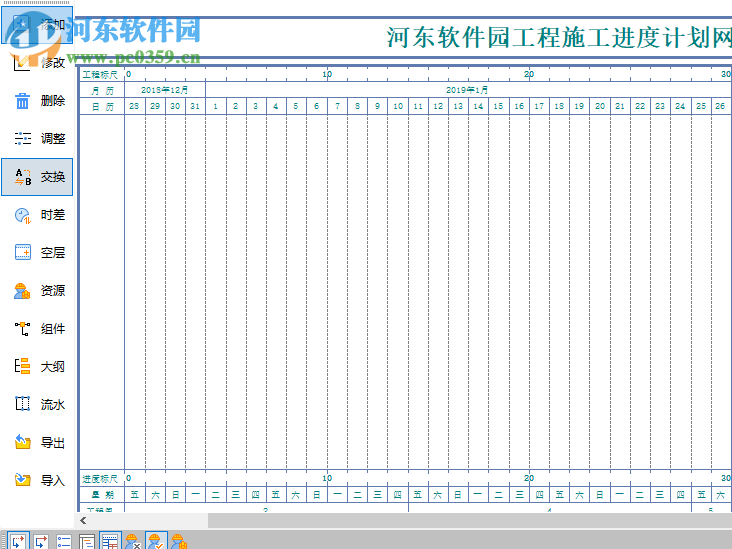732x549 pixels.
Task: Click the bulleted list view icon
Action: pyautogui.click(x=63, y=541)
